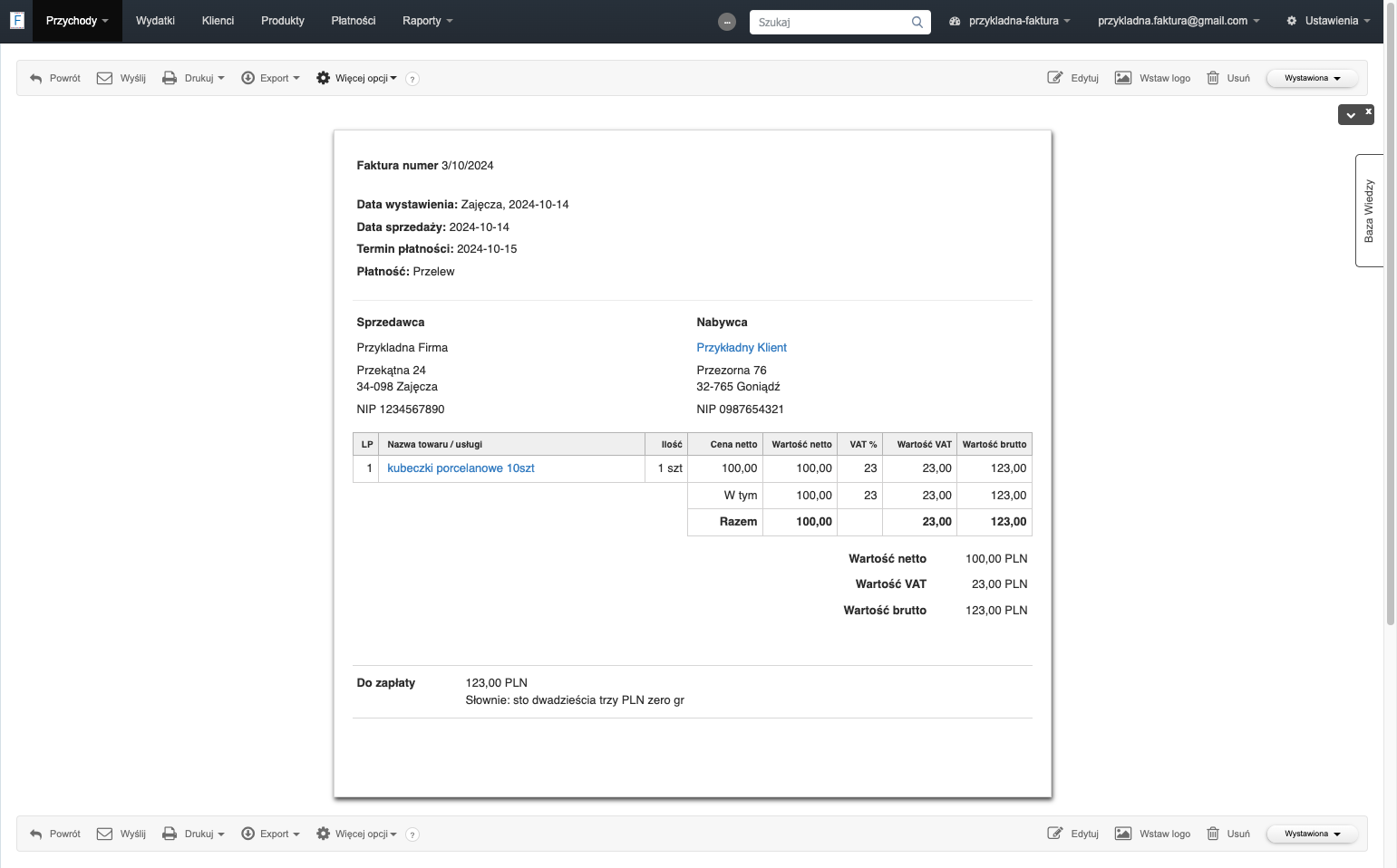The width and height of the screenshot is (1397, 868).
Task: Click the Usuń trash icon in top toolbar
Action: pyautogui.click(x=1213, y=78)
